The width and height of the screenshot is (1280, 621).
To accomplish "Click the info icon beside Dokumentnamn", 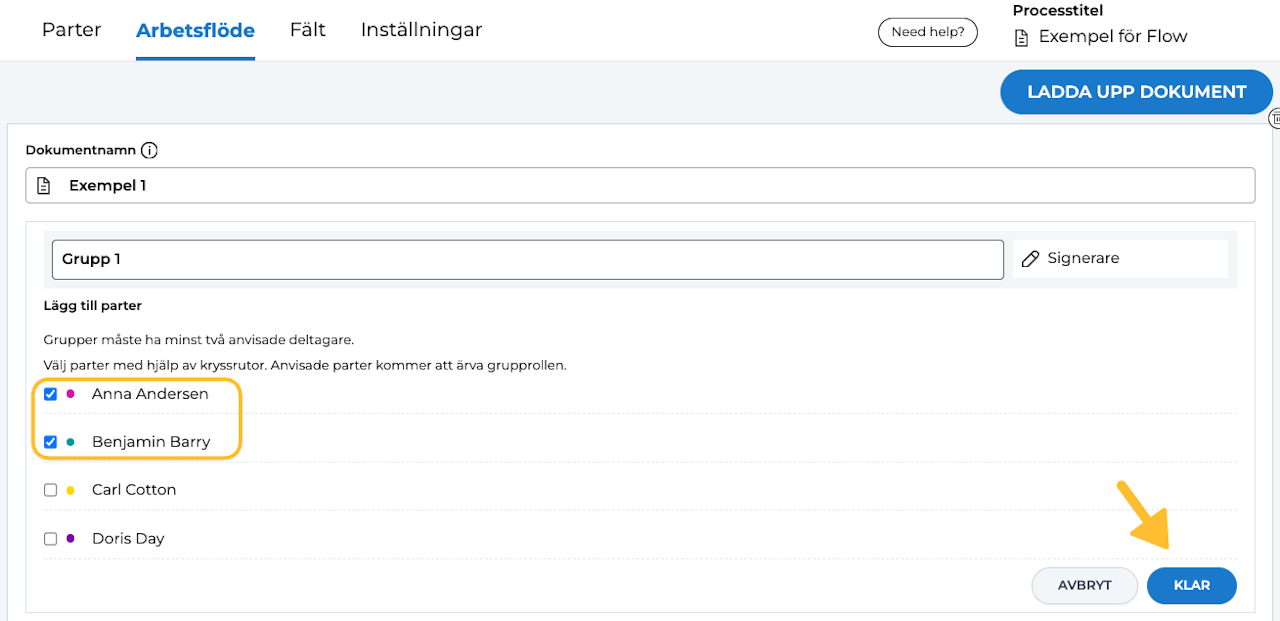I will click(150, 151).
